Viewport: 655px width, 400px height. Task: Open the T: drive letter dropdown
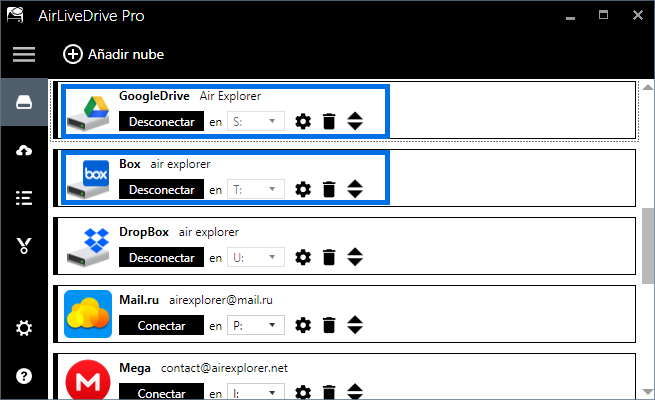pos(256,190)
